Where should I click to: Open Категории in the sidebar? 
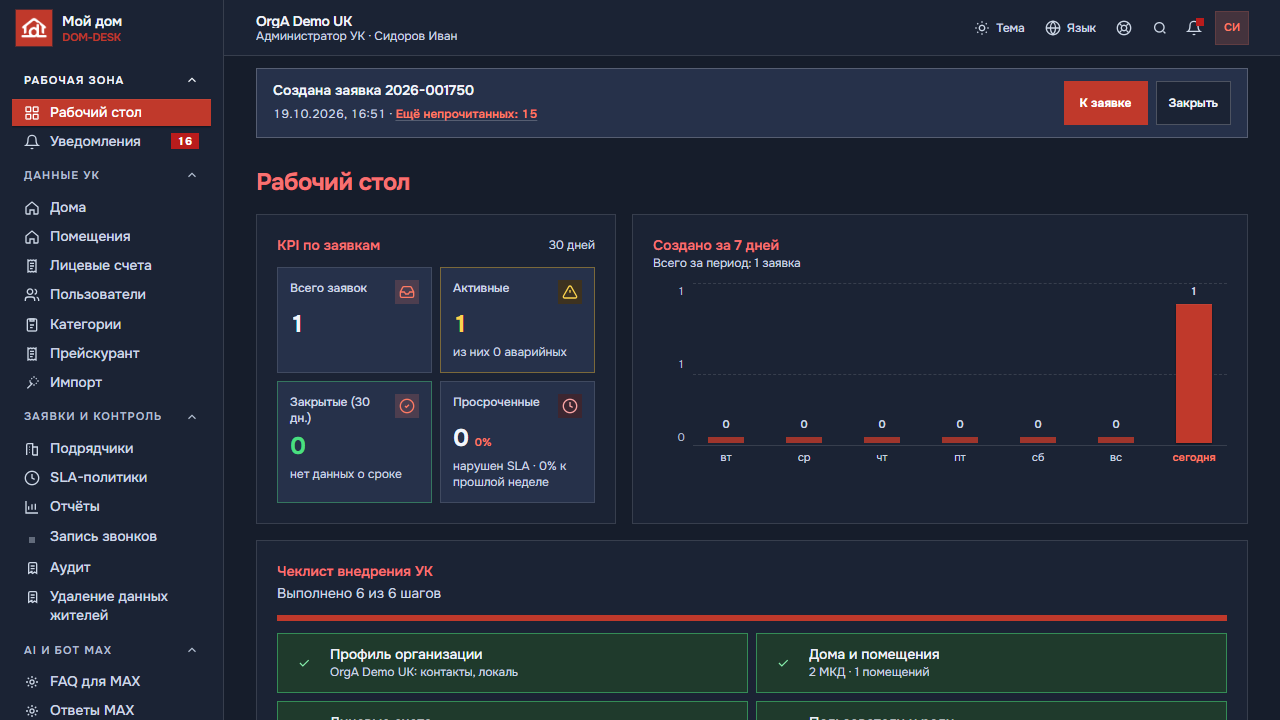pos(111,325)
